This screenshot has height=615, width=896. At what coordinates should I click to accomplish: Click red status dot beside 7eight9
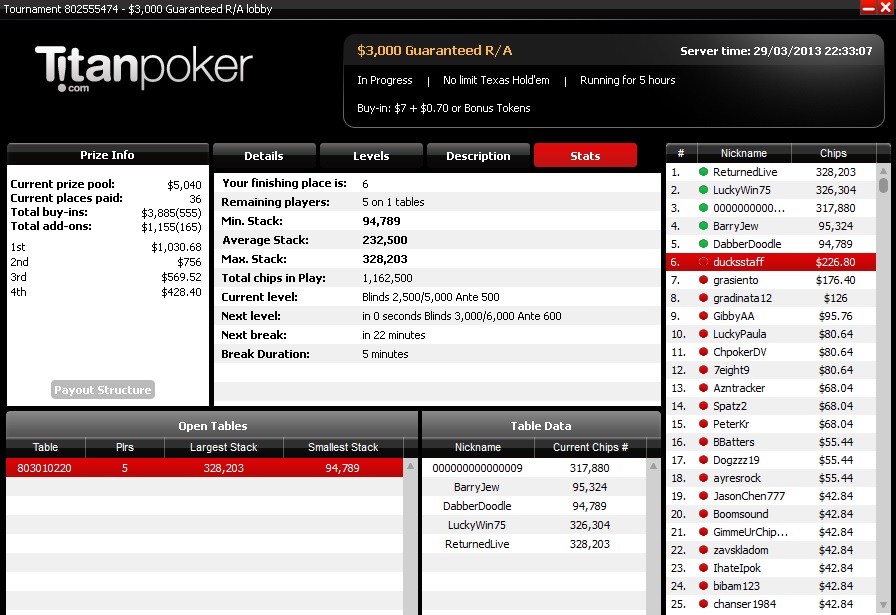(x=703, y=370)
